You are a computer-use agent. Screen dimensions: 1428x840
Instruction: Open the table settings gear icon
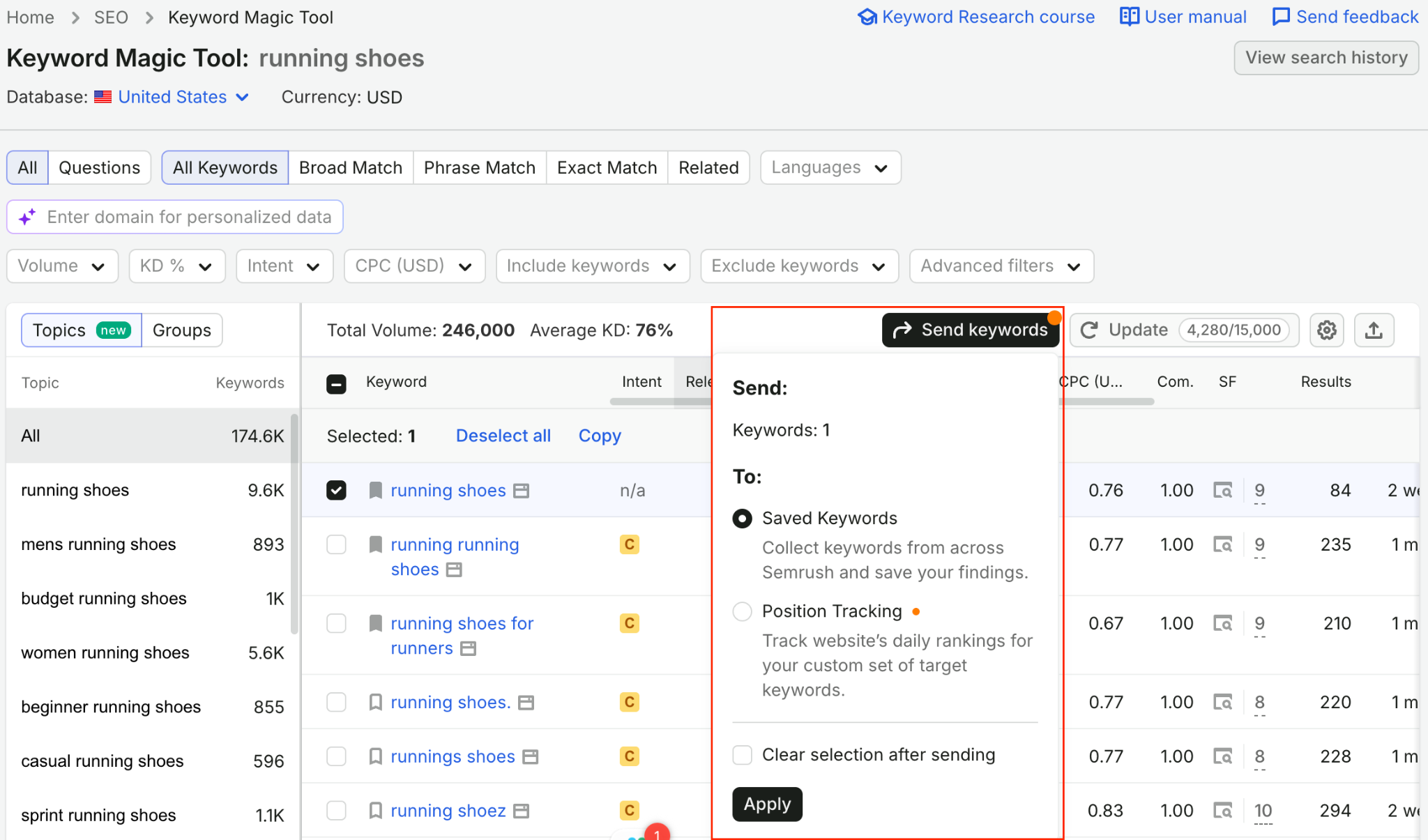(x=1326, y=330)
